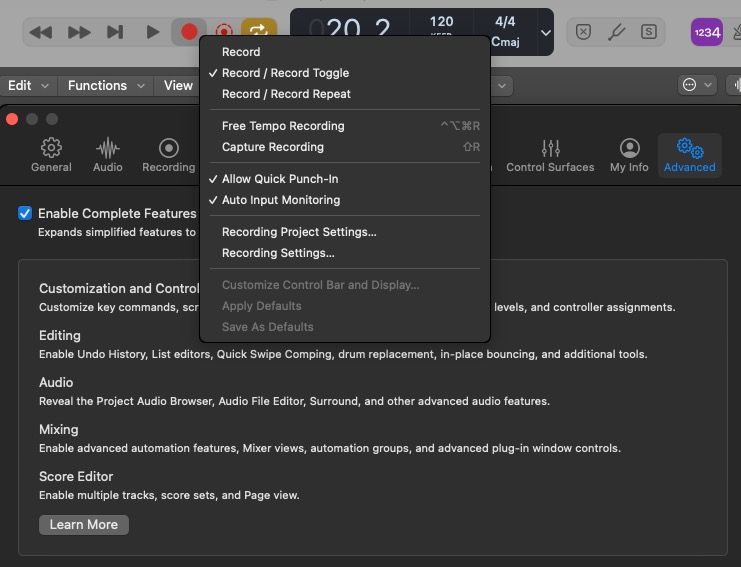741x567 pixels.
Task: Open the Audio settings pane
Action: point(108,155)
